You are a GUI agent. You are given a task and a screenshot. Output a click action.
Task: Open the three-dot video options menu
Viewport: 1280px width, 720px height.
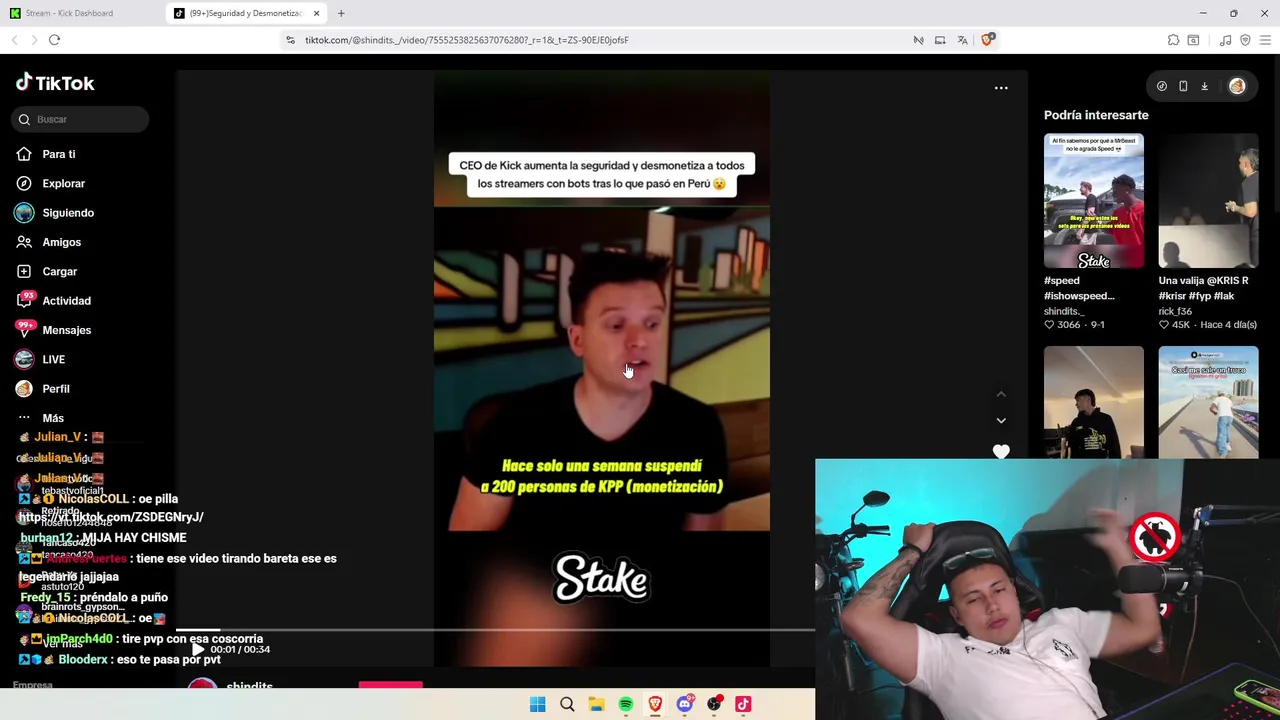pos(1001,88)
